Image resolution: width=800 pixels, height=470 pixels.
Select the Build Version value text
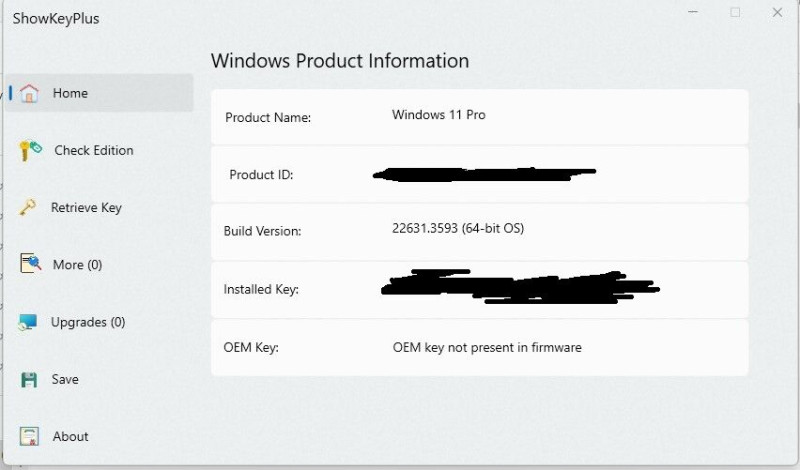tap(457, 229)
